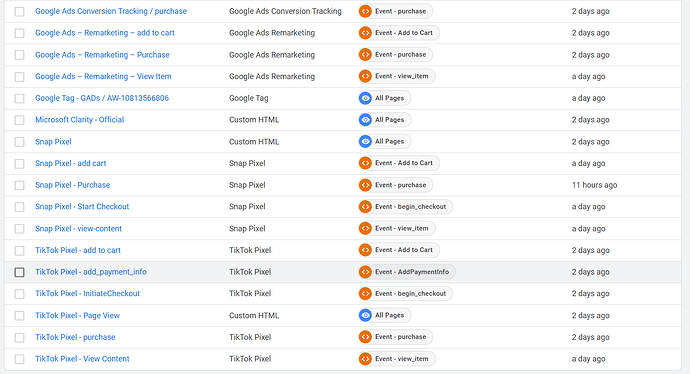The height and width of the screenshot is (374, 690).
Task: Check the TikTok Pixel - View Content checkbox
Action: (19, 359)
